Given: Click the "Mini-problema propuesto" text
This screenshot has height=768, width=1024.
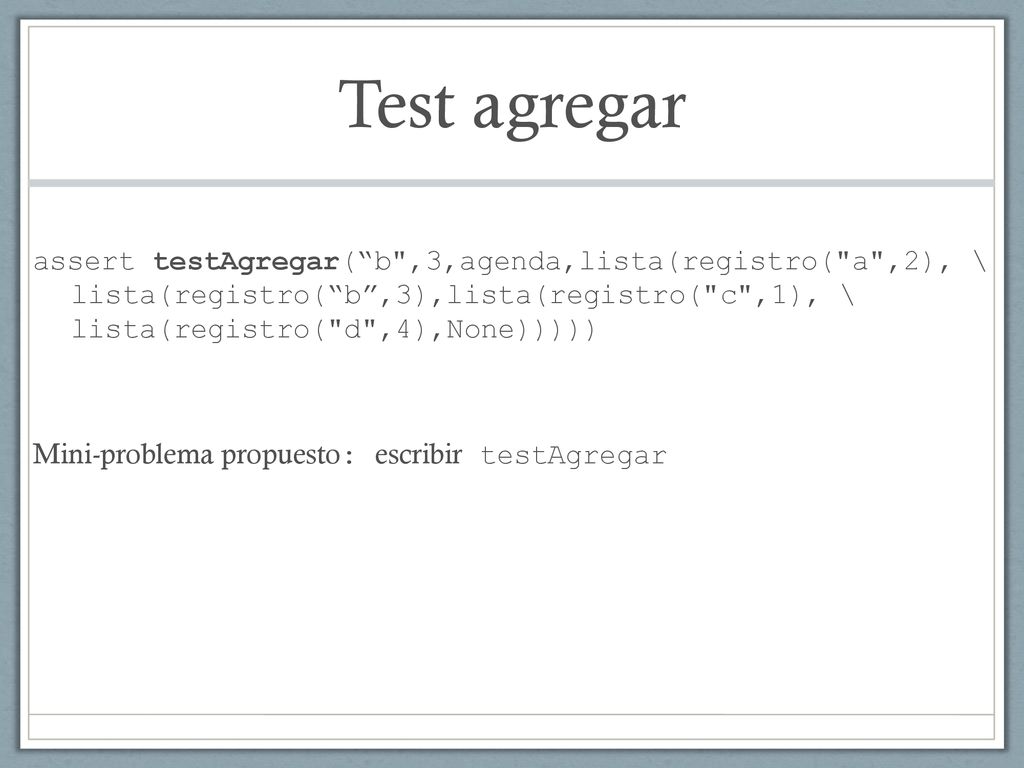Looking at the screenshot, I should pyautogui.click(x=187, y=455).
